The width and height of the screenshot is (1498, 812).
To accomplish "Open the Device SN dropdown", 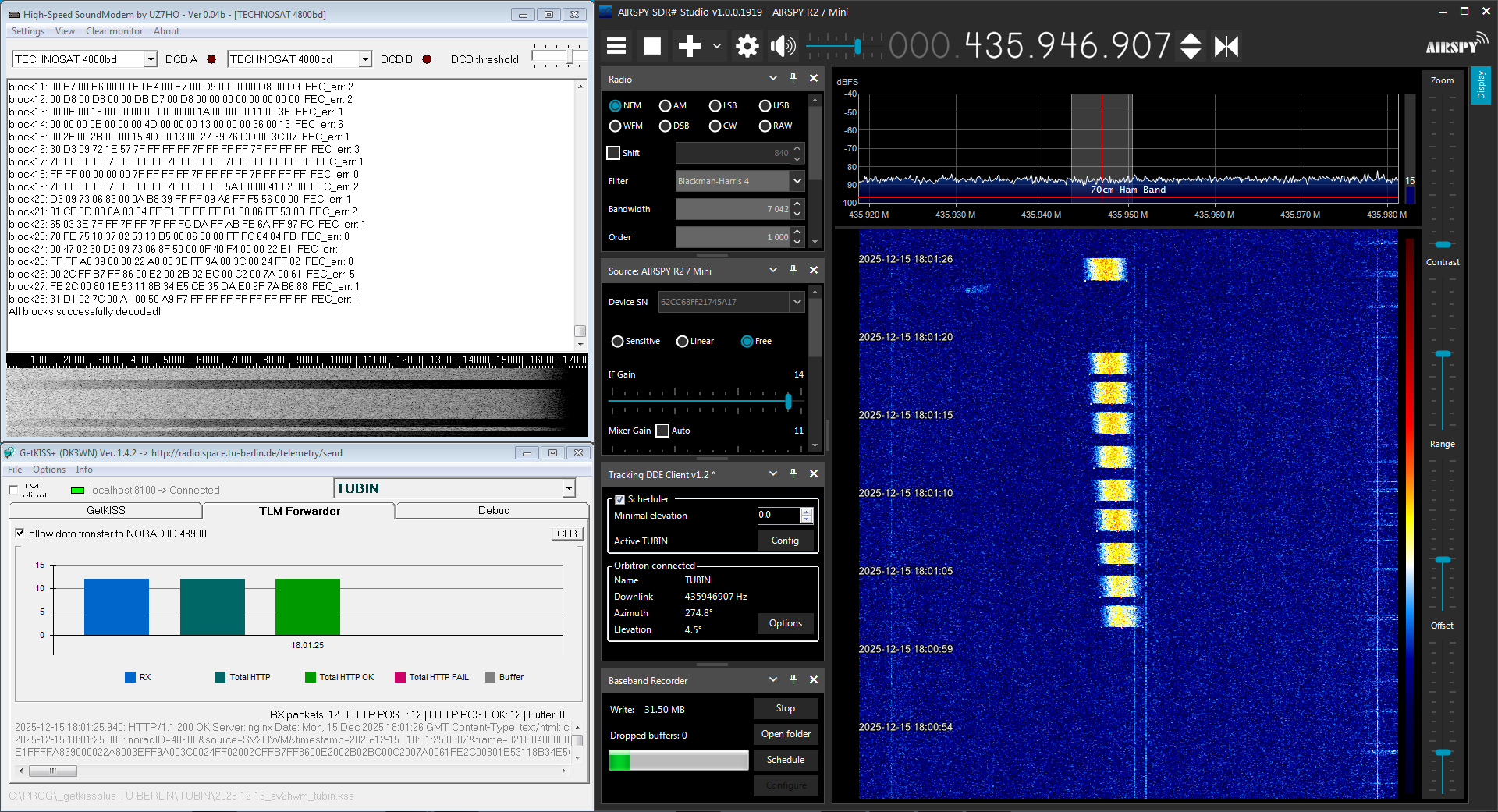I will (x=797, y=302).
